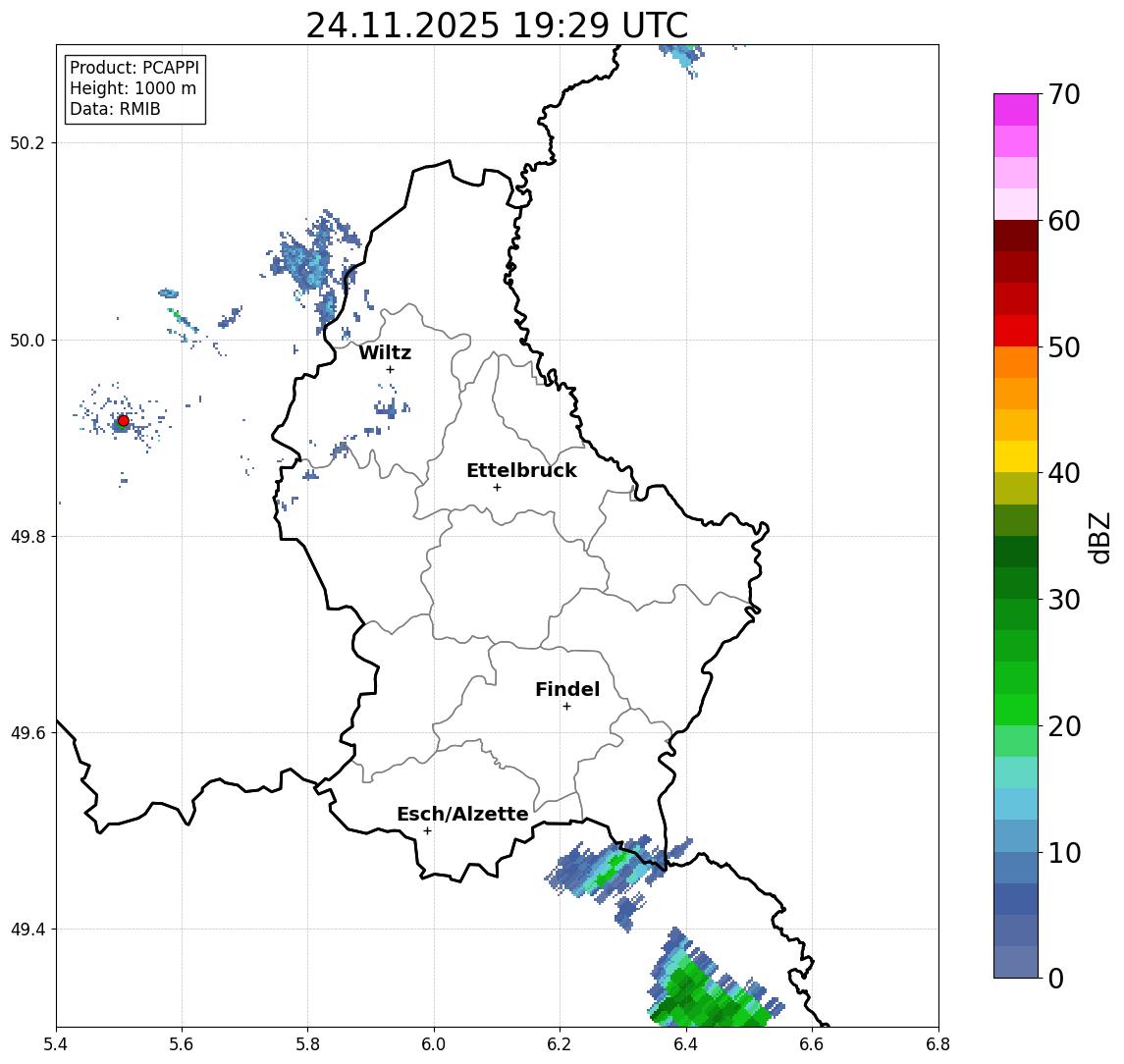The height and width of the screenshot is (1064, 1124).
Task: Click the timestamp title 24.11.2025 19:29 UTC
Action: click(x=497, y=26)
